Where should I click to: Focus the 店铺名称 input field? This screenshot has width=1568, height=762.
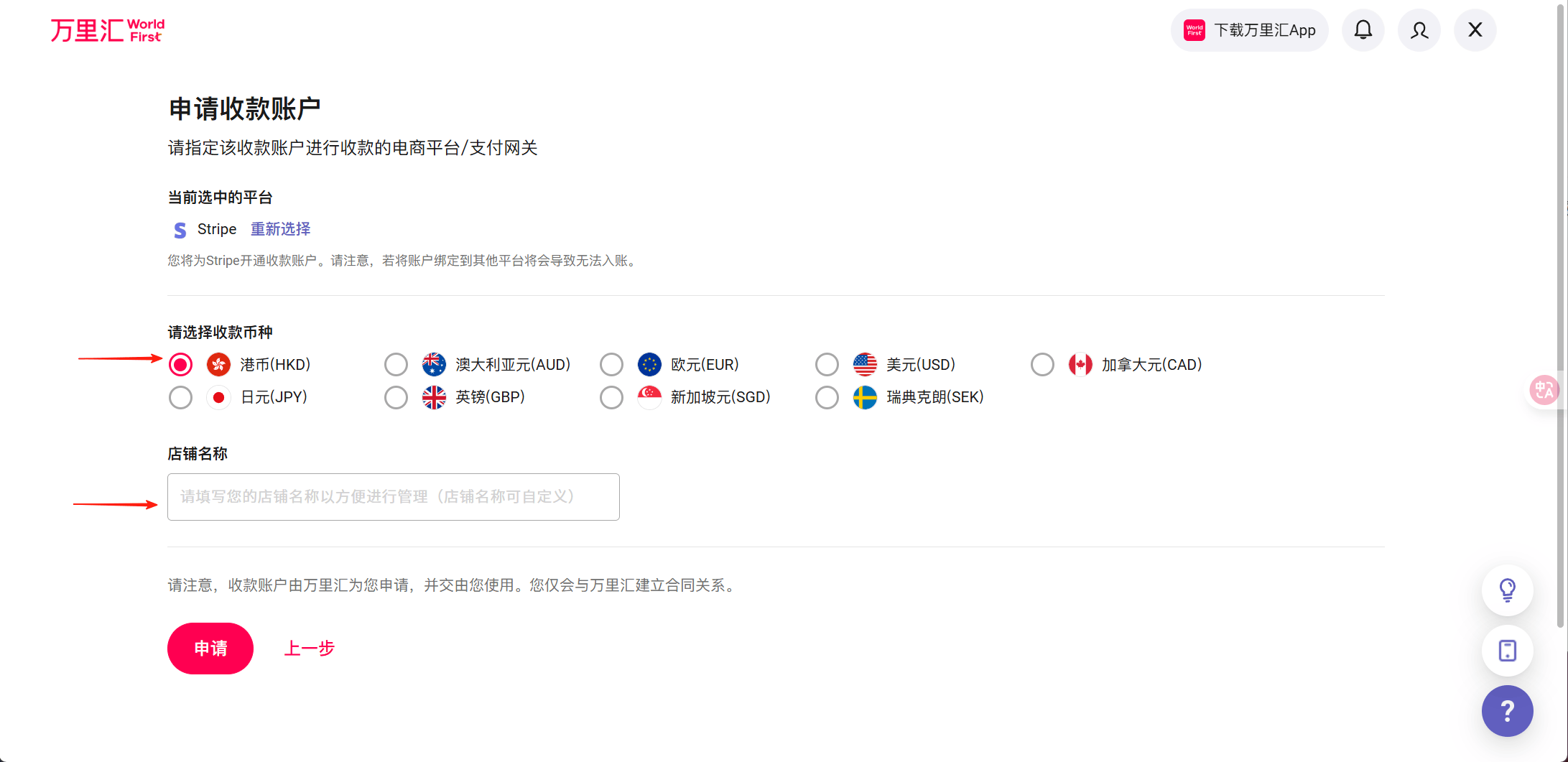coord(393,497)
